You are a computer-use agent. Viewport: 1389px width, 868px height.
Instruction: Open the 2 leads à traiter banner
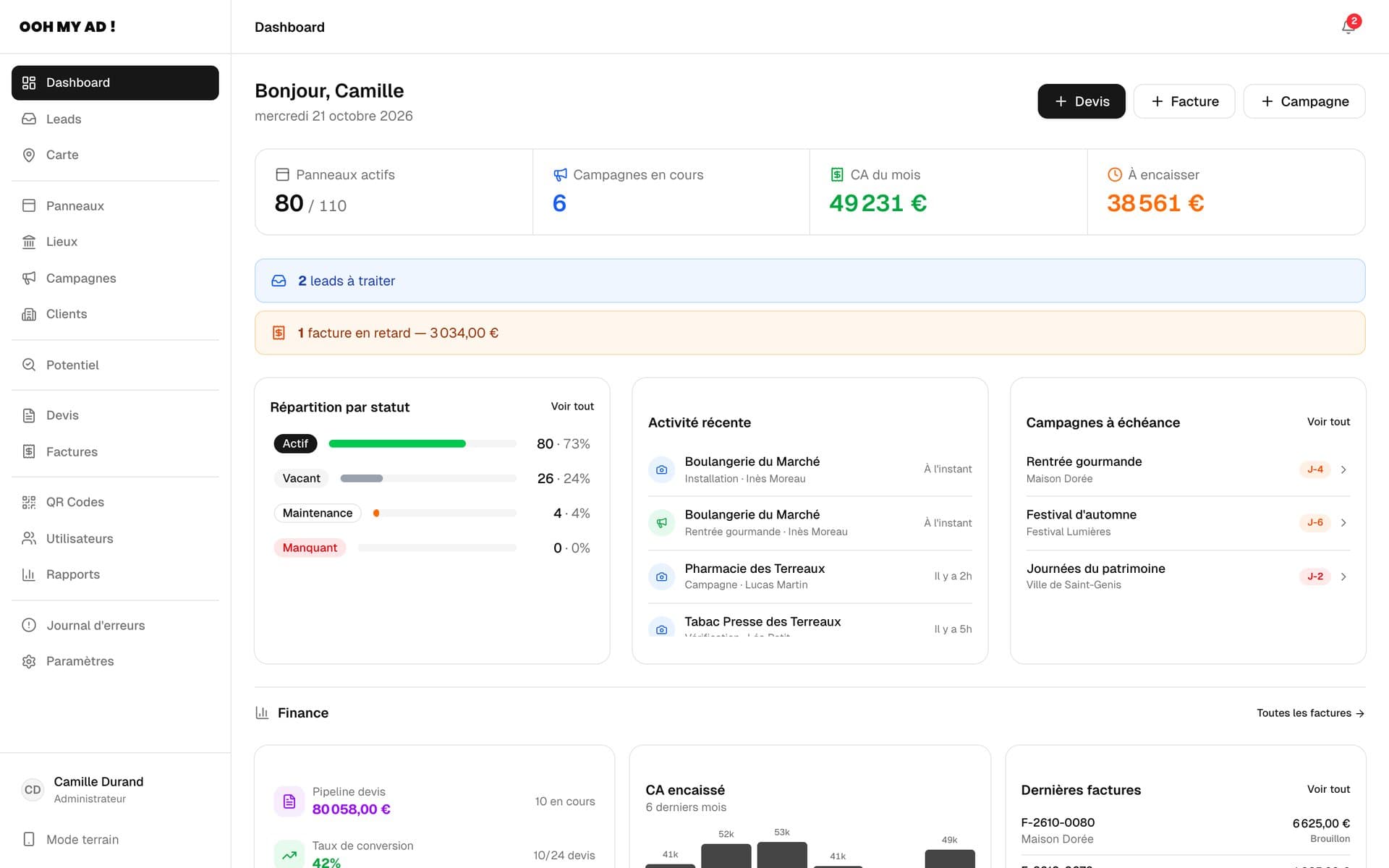coord(810,281)
